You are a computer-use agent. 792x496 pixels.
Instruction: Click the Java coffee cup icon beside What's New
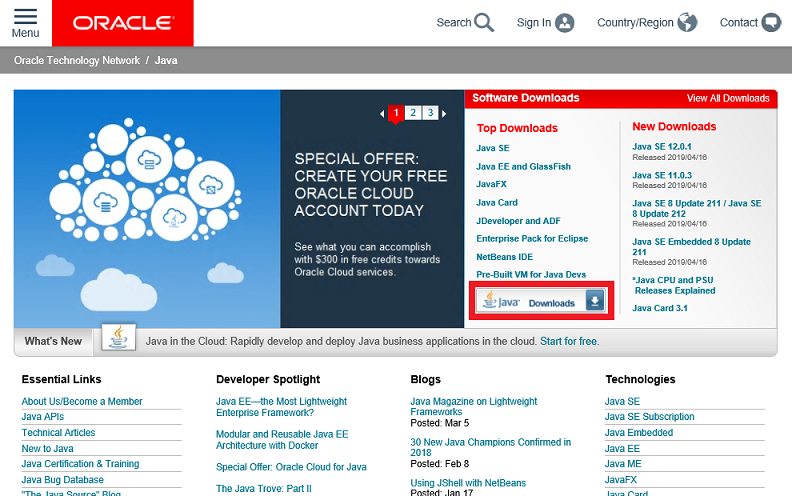coord(118,337)
